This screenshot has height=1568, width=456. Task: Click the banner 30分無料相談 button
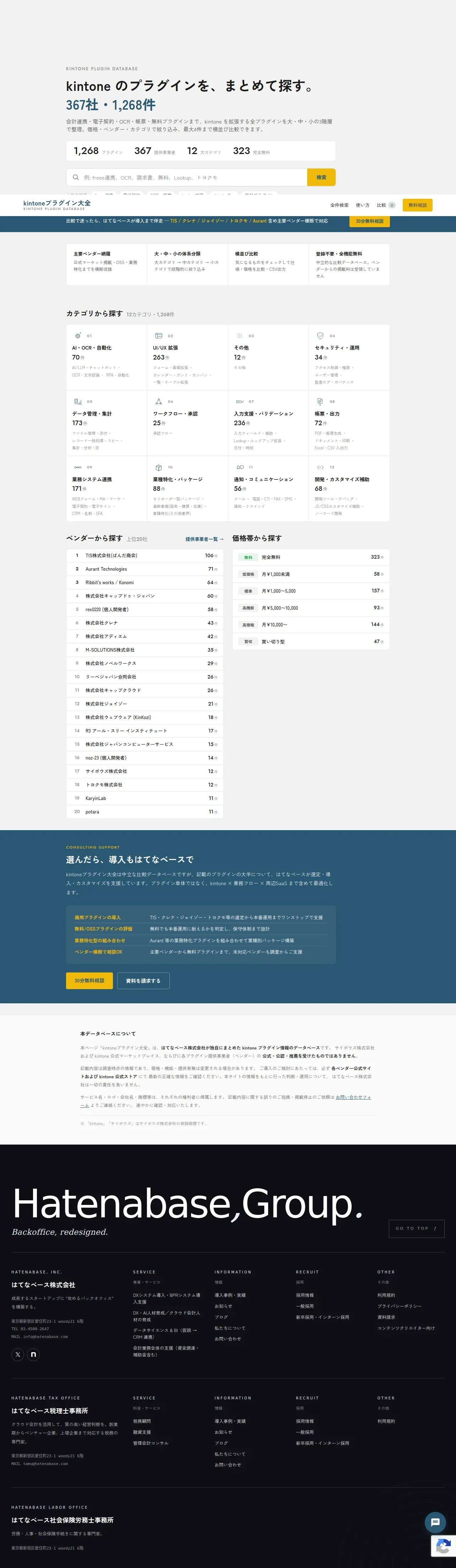point(370,221)
